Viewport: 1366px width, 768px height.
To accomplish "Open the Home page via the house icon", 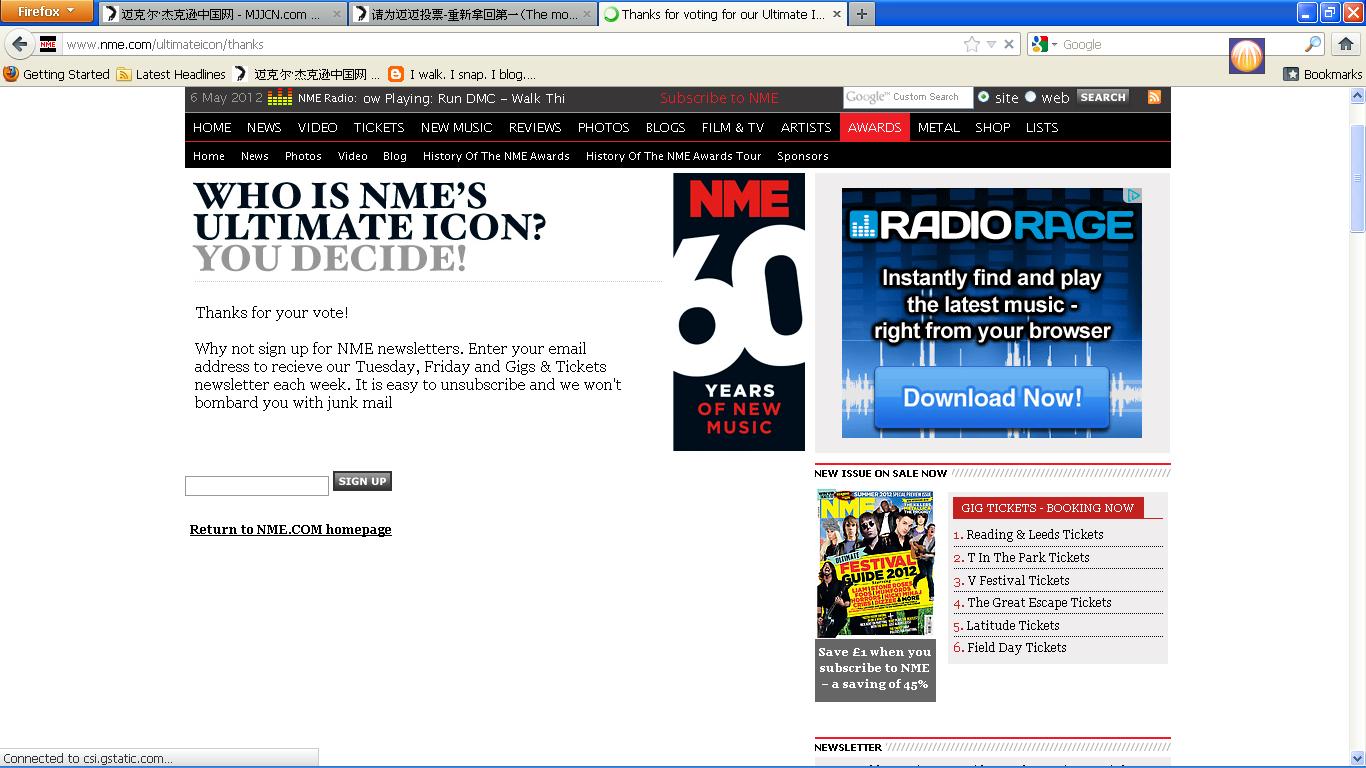I will [1347, 43].
